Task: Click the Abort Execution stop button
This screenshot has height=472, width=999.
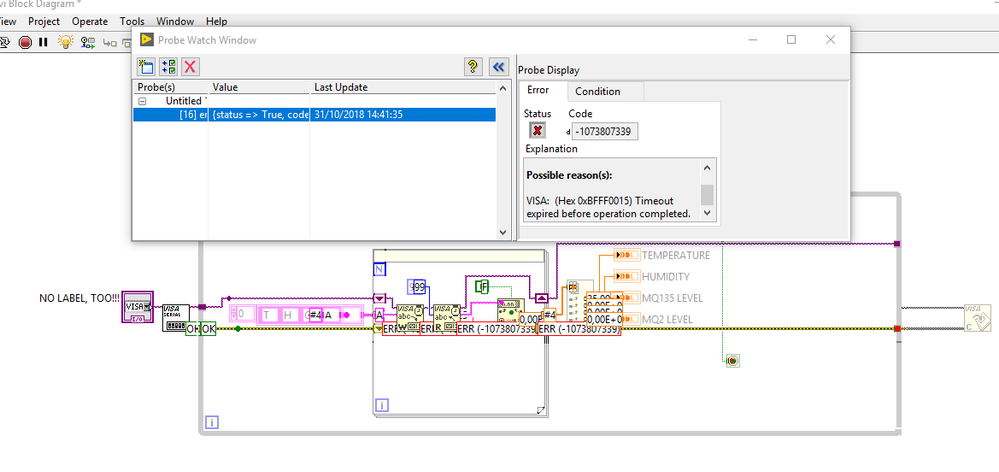Action: 25,42
